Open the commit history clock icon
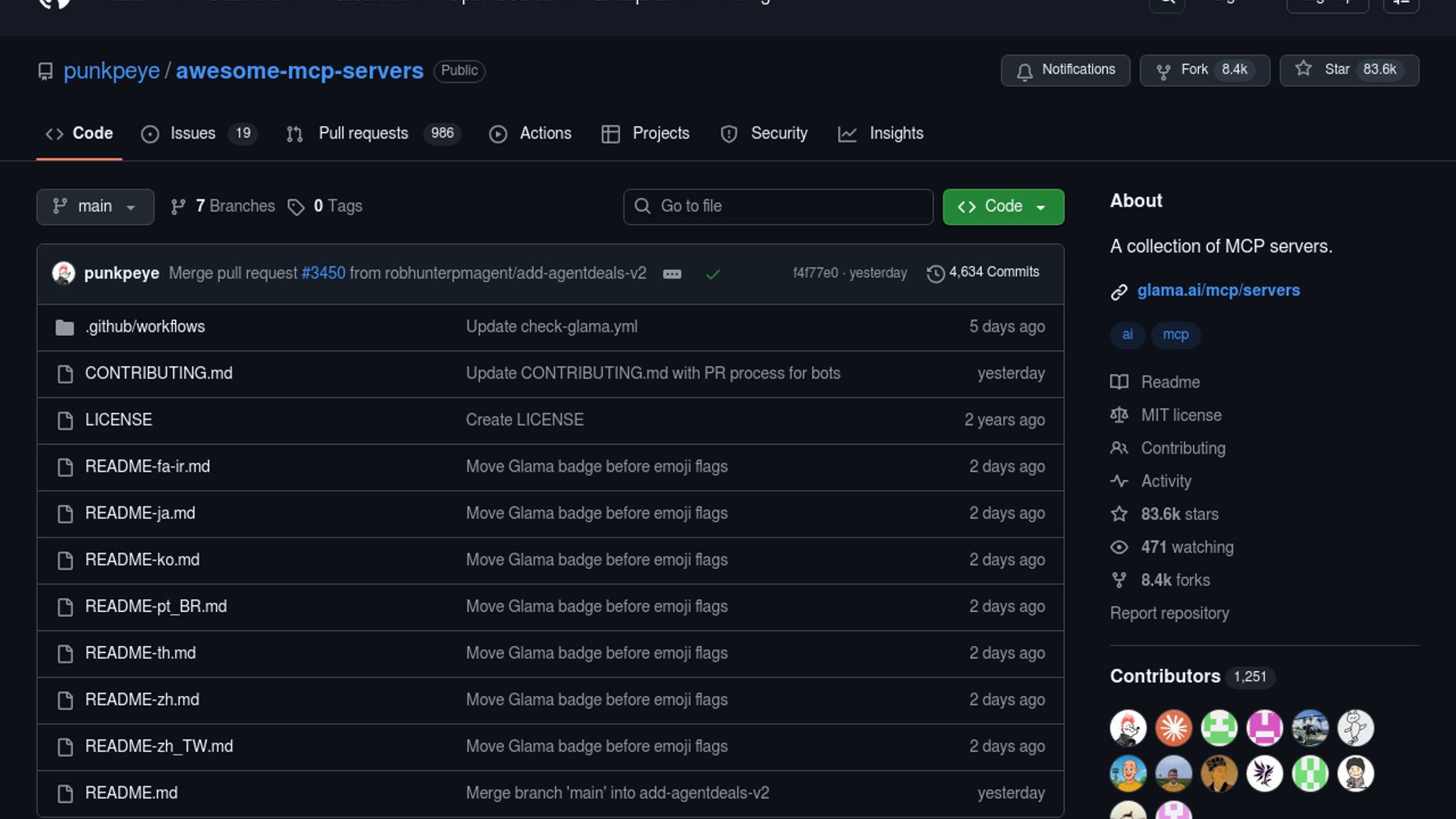1456x819 pixels. (x=935, y=273)
